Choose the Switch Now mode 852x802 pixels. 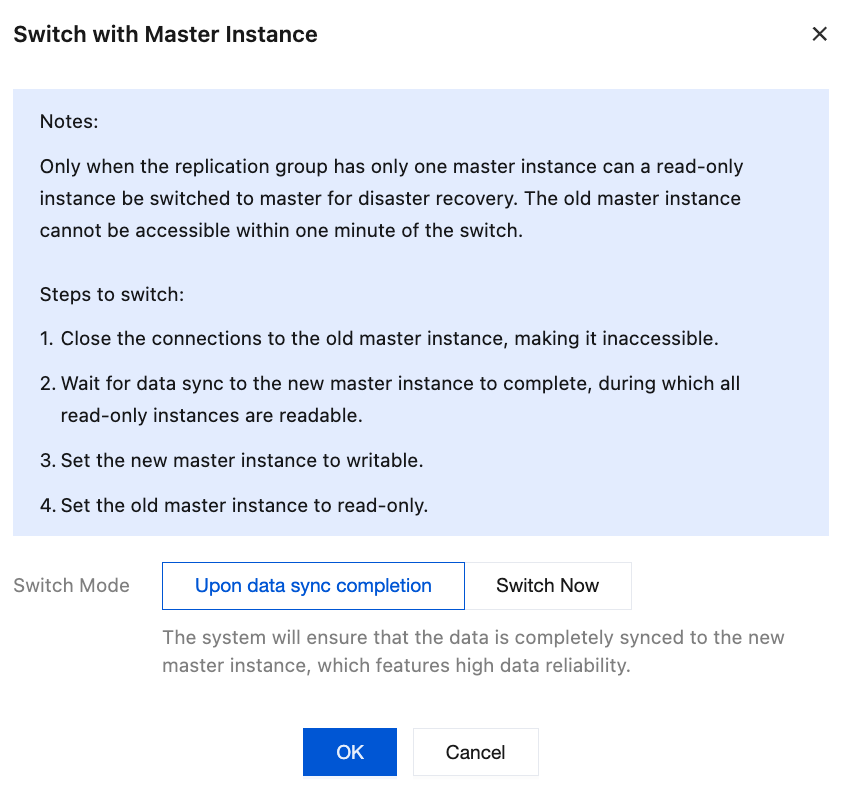tap(547, 586)
